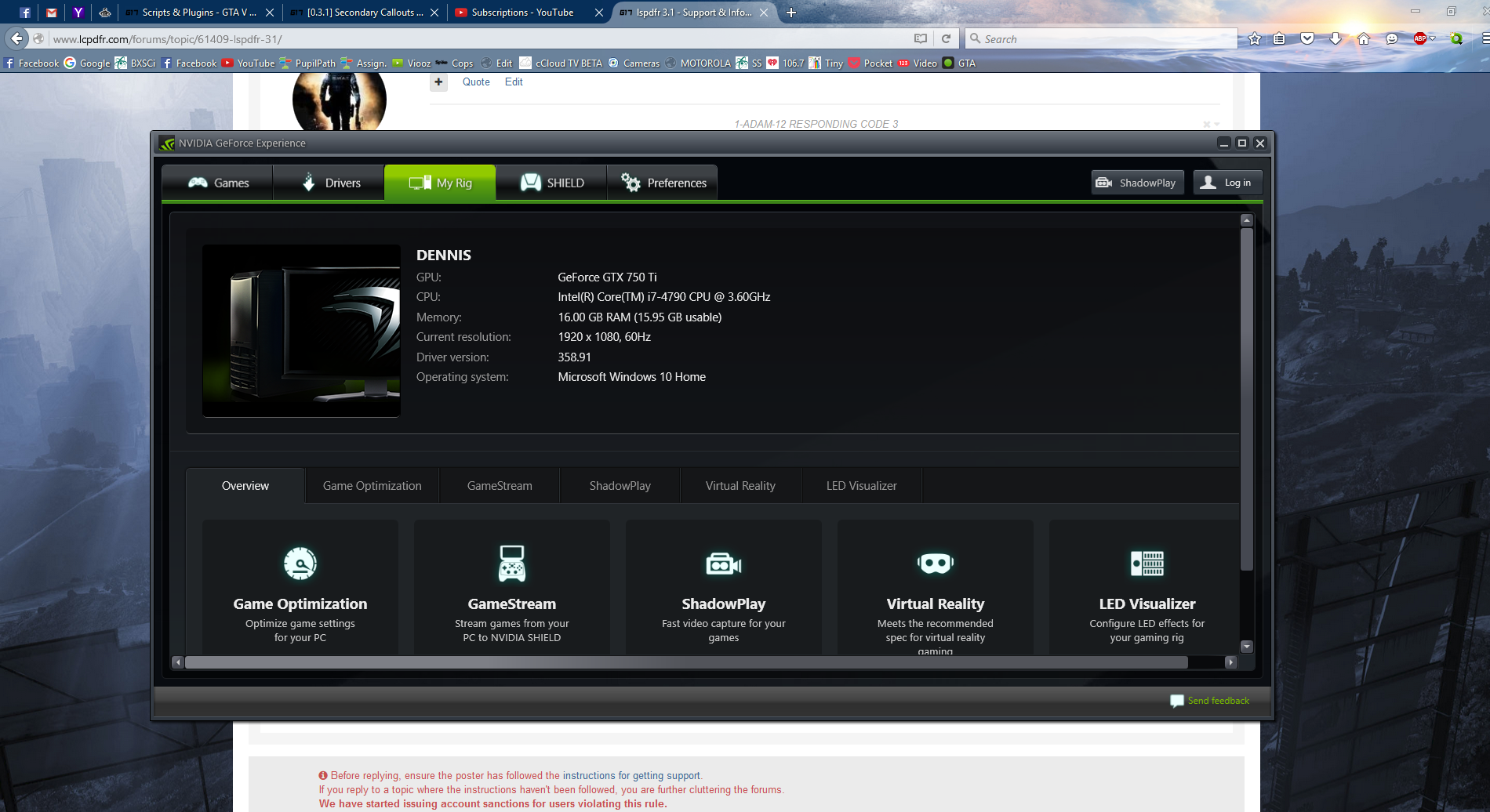
Task: Click the Quote link in forum post
Action: 476,82
